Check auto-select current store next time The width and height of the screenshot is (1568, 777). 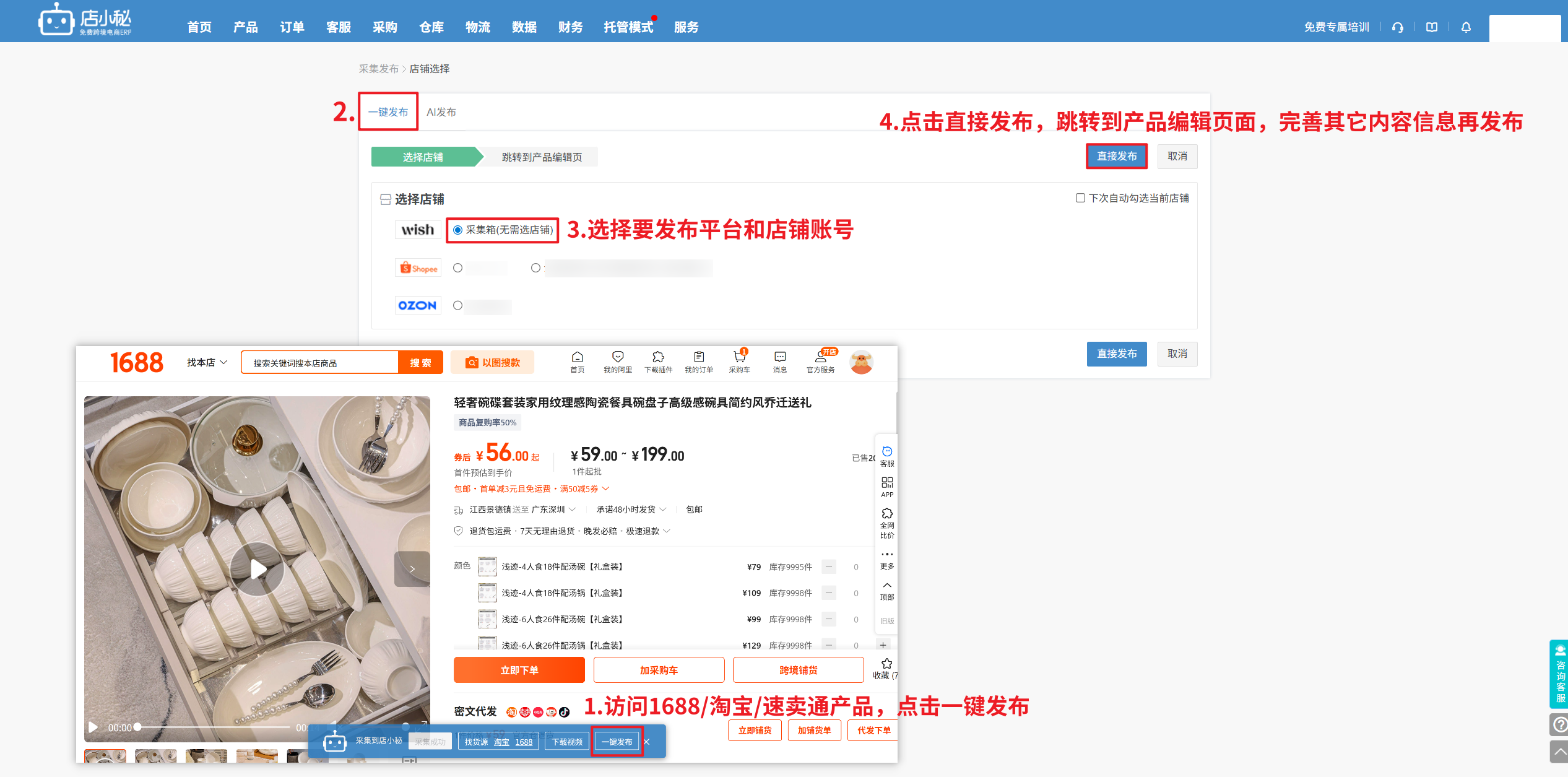point(1080,198)
